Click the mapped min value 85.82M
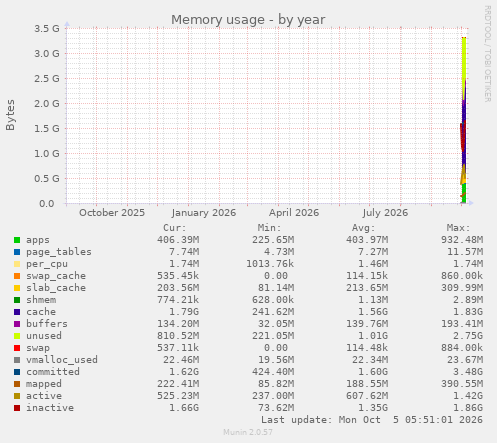The height and width of the screenshot is (443, 497). pyautogui.click(x=276, y=384)
